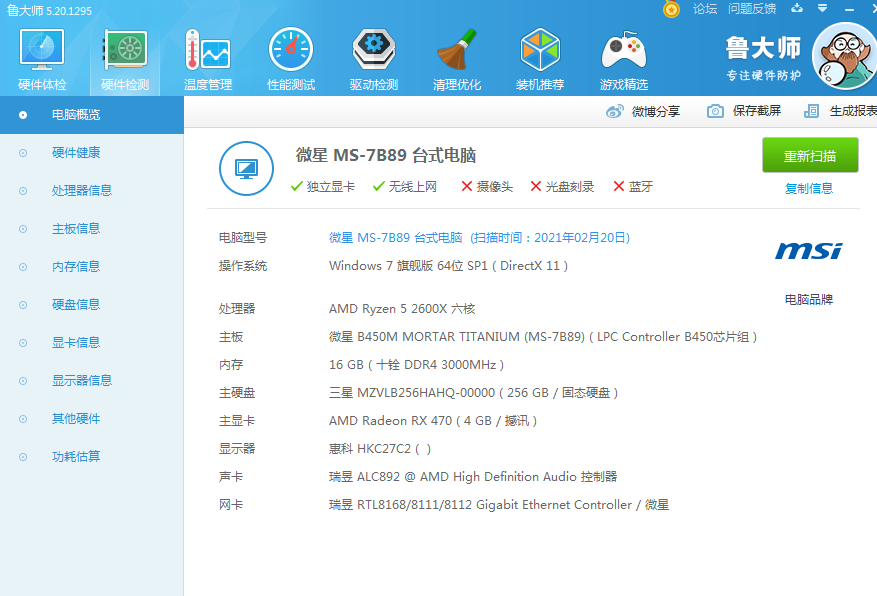Image resolution: width=877 pixels, height=596 pixels.
Task: Click the MSI brand logo
Action: [809, 250]
